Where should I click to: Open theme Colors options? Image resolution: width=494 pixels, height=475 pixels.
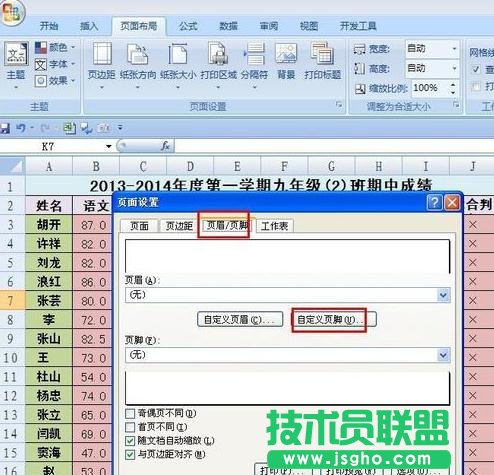(x=55, y=48)
